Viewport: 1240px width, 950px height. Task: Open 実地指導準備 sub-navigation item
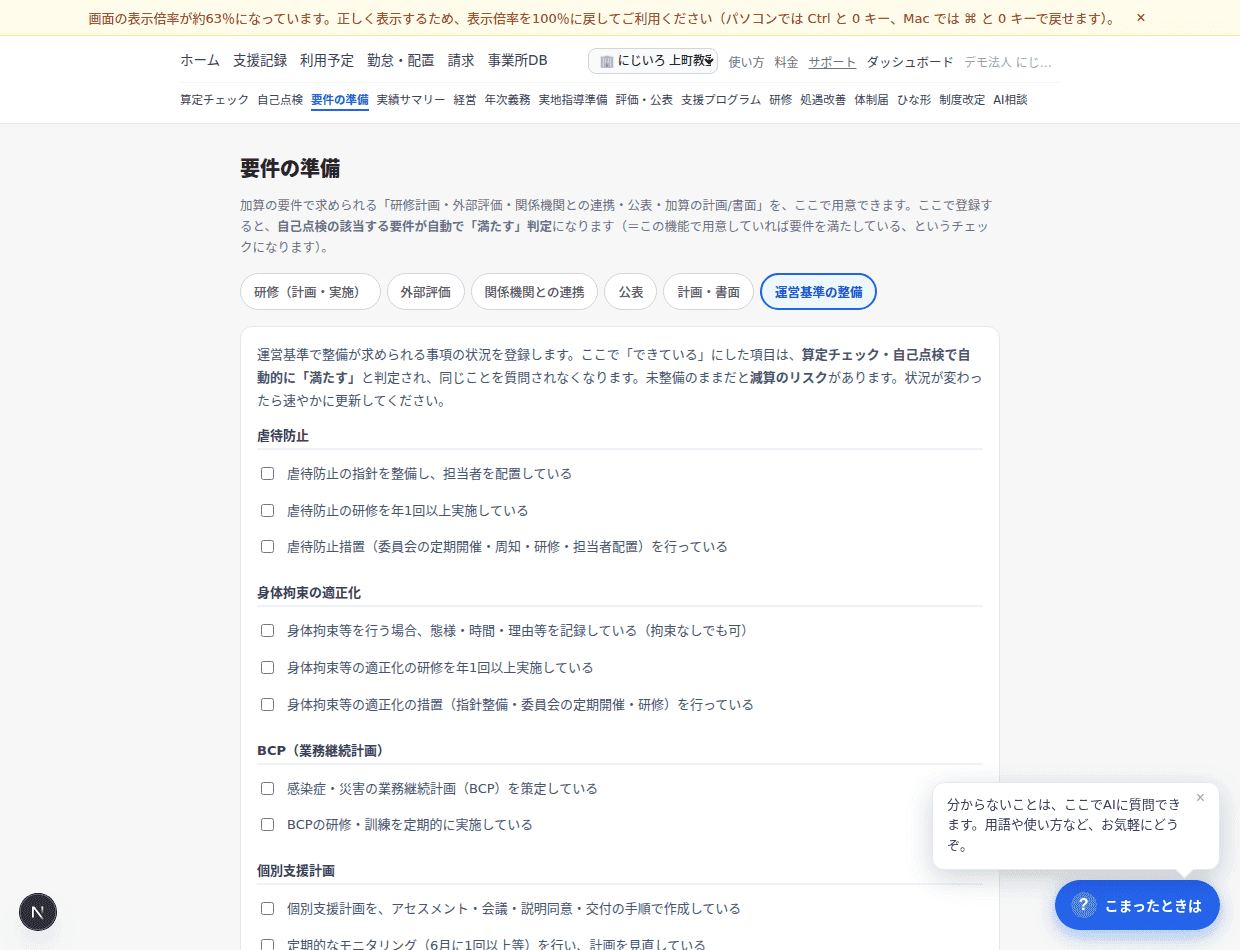coord(573,100)
